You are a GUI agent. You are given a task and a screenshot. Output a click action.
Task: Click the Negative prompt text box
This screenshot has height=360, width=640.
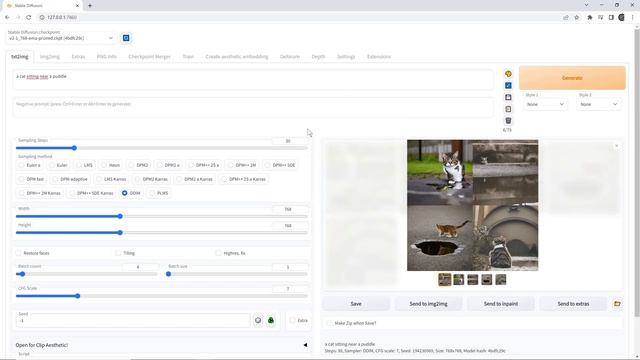[x=253, y=107]
